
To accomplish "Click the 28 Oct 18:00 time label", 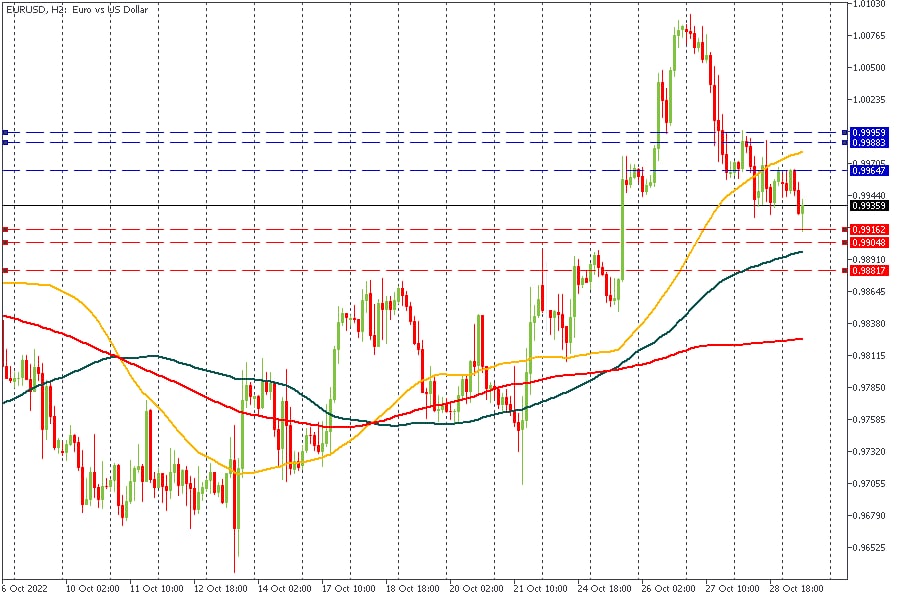I will pyautogui.click(x=797, y=589).
